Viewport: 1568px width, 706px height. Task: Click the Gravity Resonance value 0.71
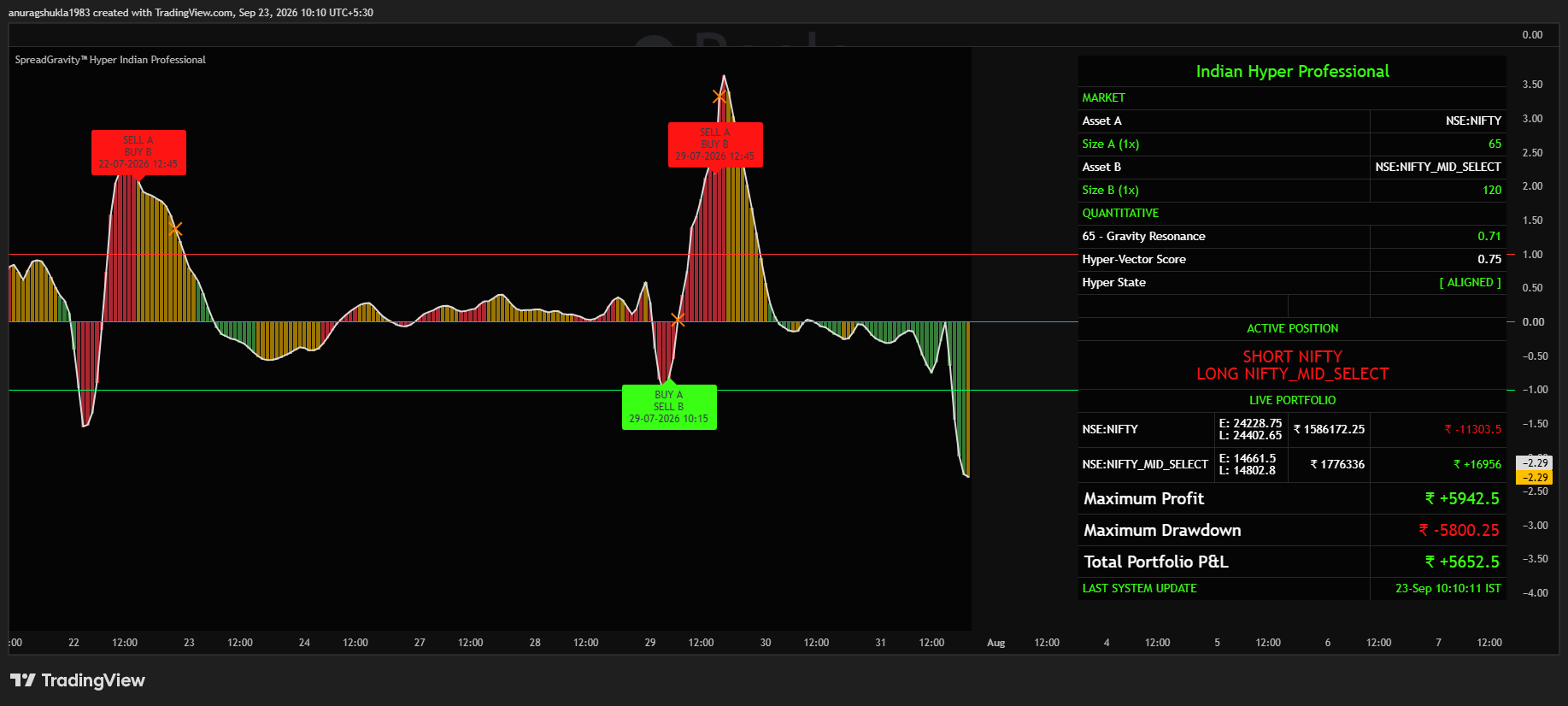[x=1489, y=236]
